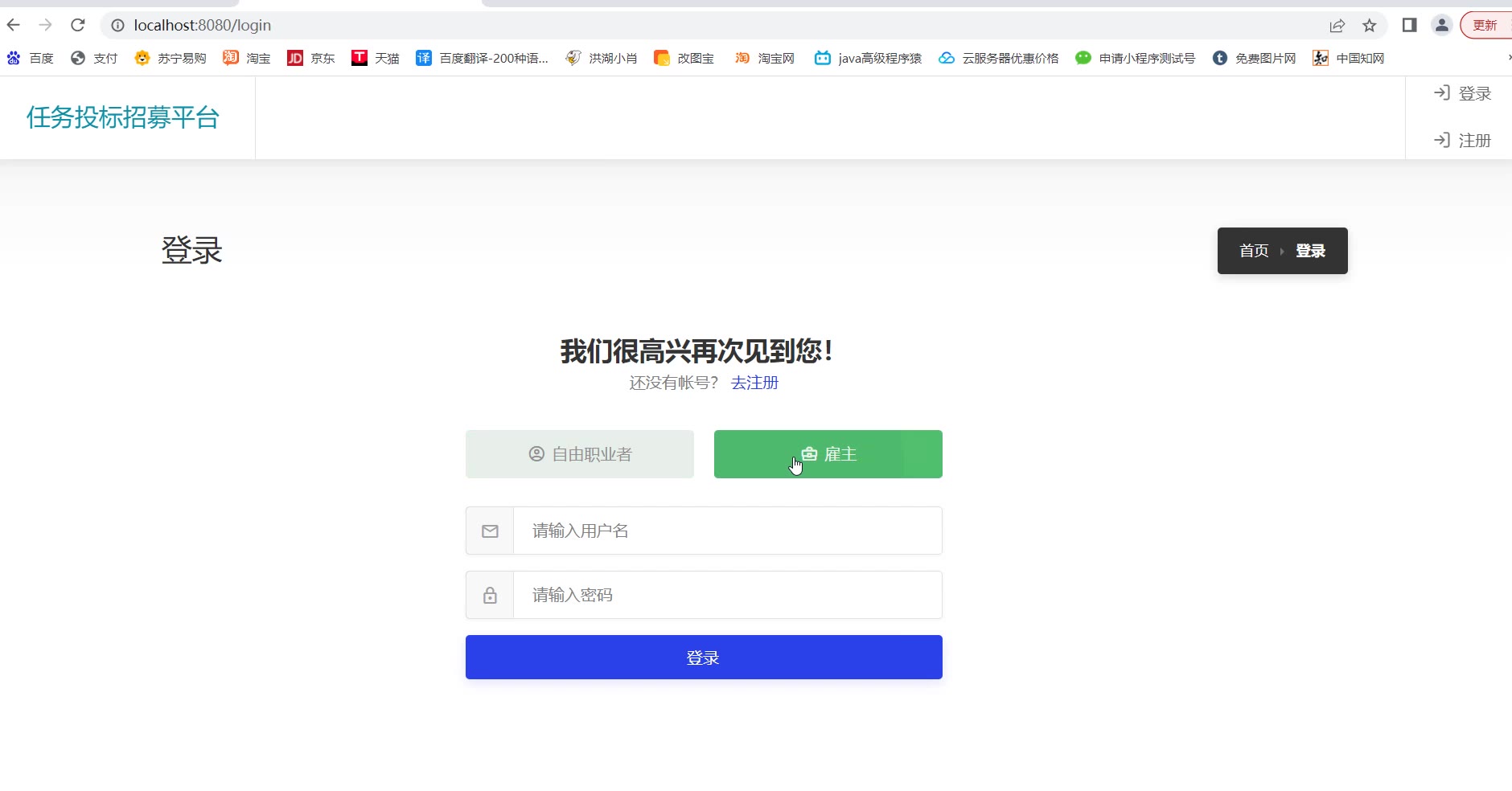Open the 改图宝 bookmark
Viewport: 1512px width, 791px height.
pos(684,58)
